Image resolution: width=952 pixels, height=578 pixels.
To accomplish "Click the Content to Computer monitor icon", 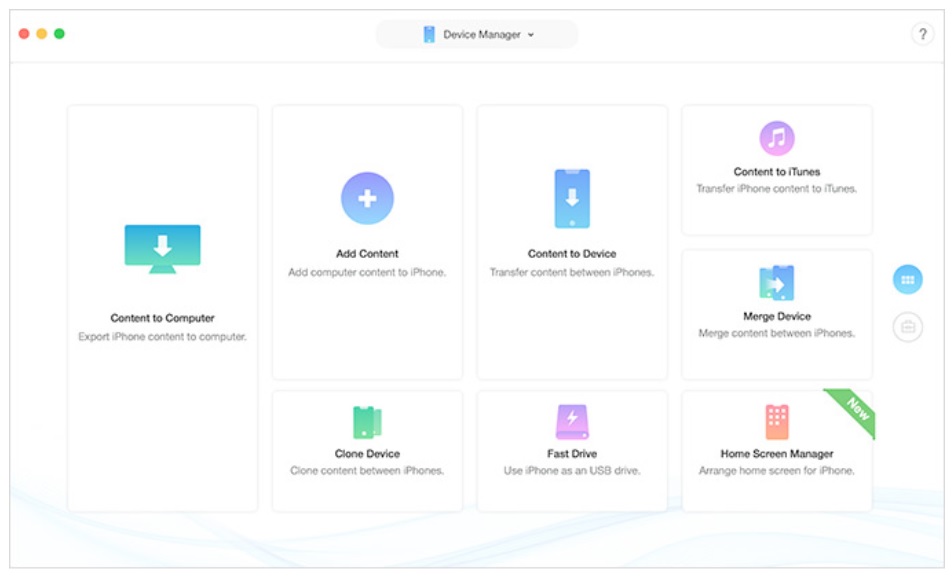I will pos(162,249).
